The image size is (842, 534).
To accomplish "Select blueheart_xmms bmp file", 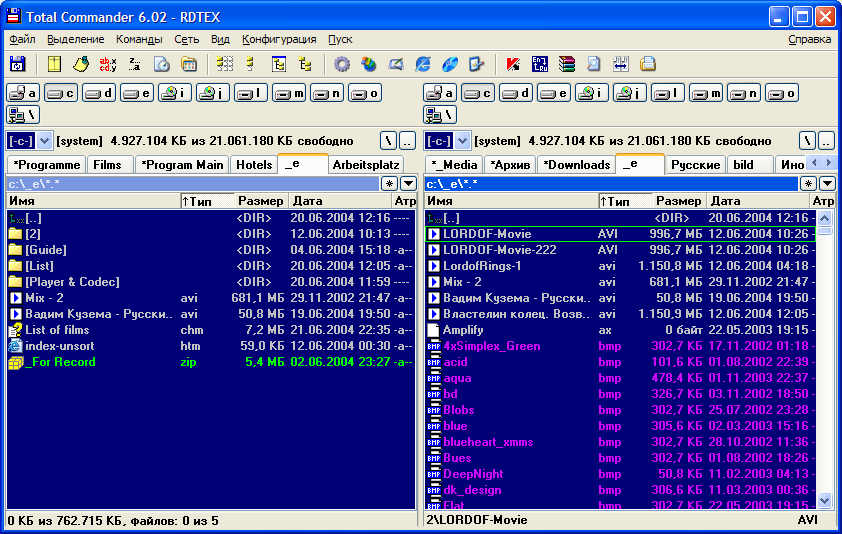I will coord(621,442).
